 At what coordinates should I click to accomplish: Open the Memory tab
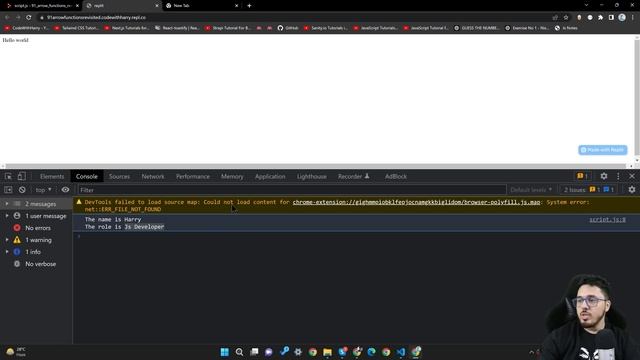[232, 176]
